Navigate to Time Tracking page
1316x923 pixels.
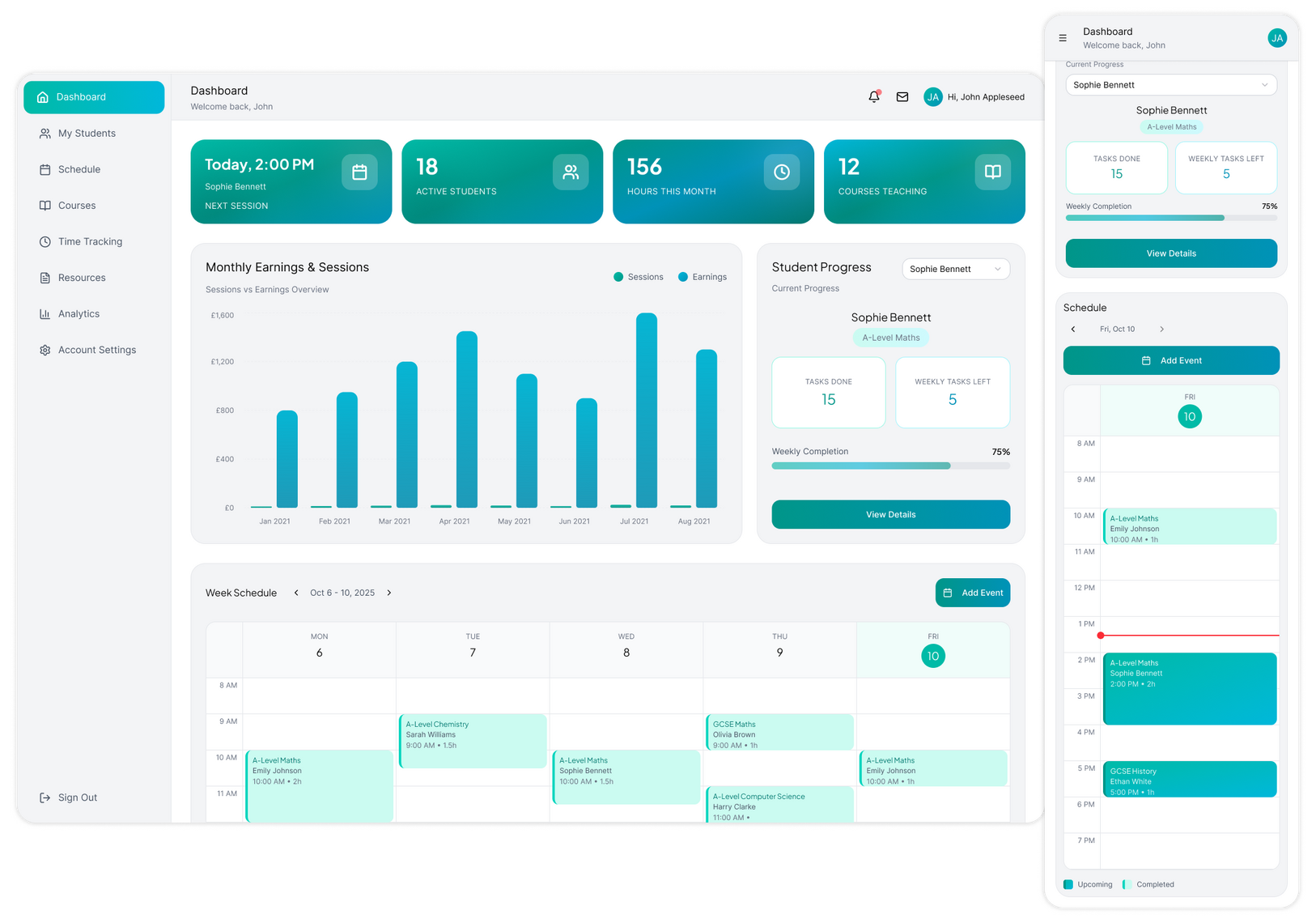(x=90, y=241)
